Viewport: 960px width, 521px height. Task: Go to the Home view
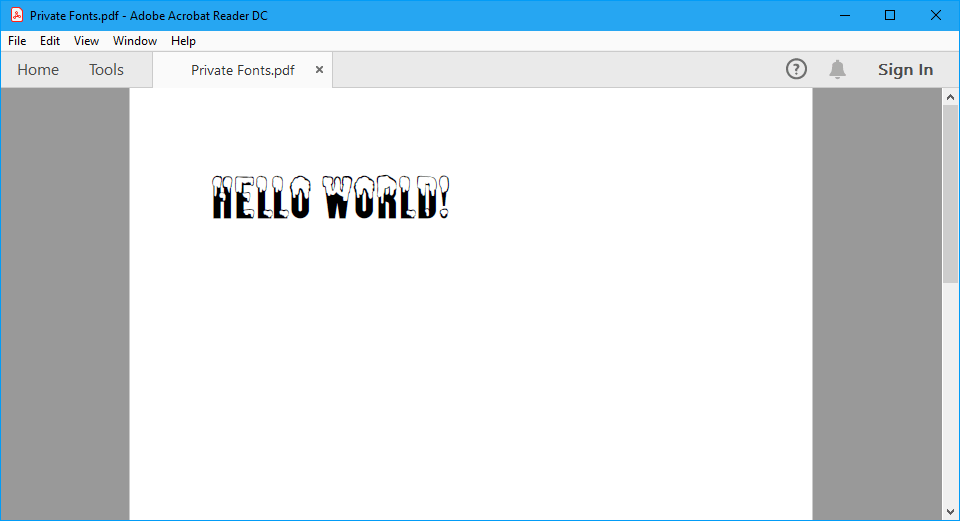[x=38, y=70]
